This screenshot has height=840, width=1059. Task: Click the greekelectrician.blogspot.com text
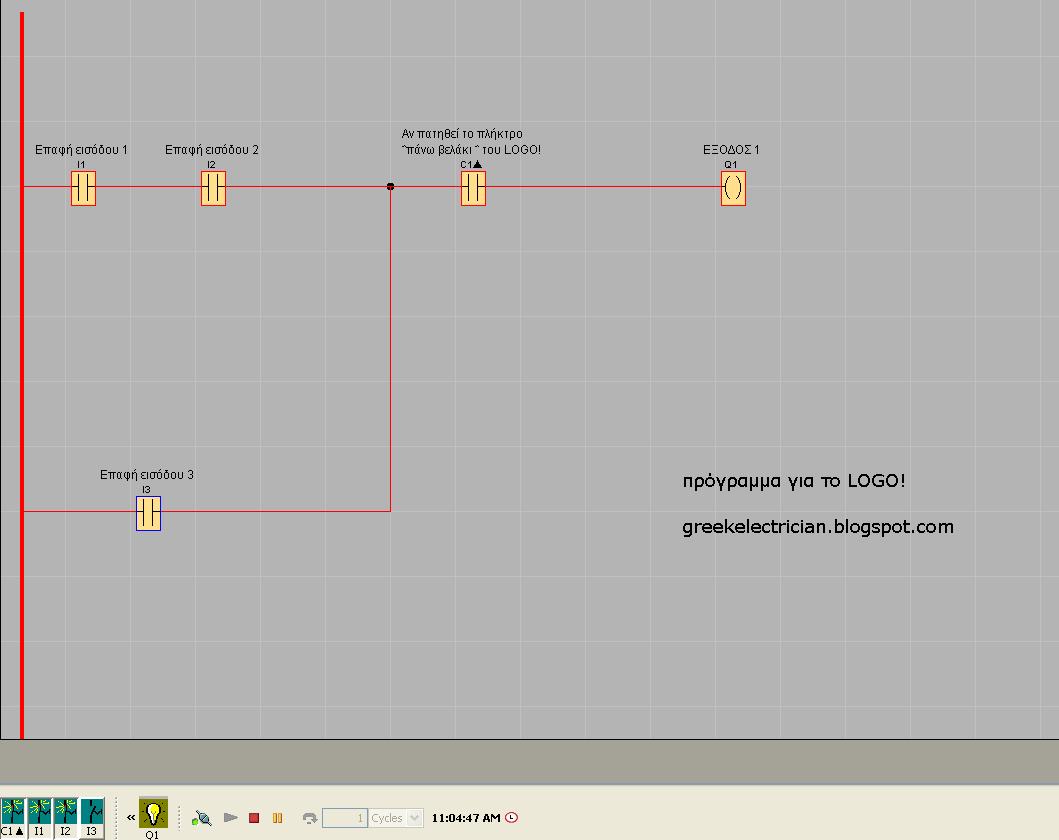click(x=818, y=527)
